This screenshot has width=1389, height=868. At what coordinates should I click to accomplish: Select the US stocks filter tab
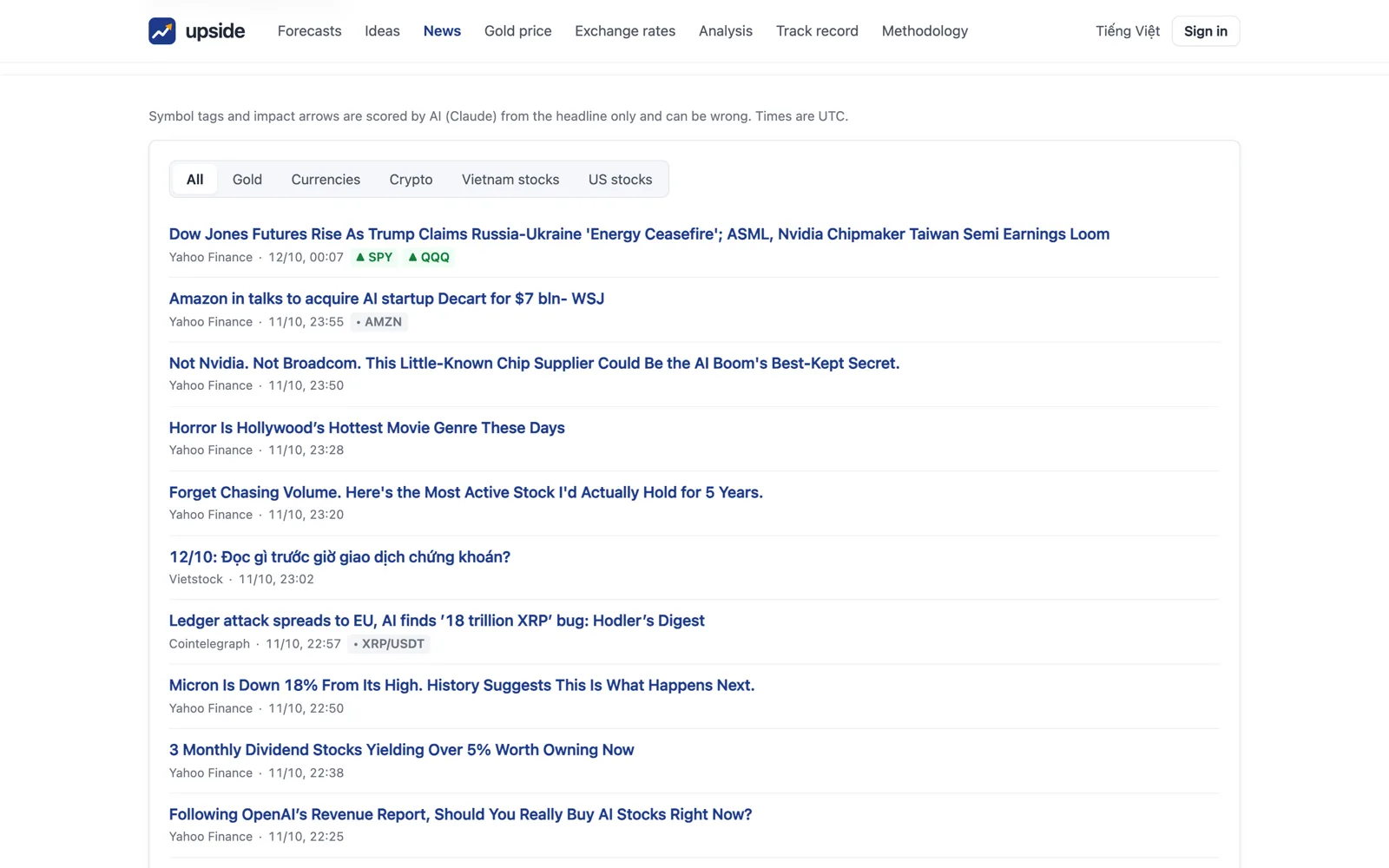point(620,180)
